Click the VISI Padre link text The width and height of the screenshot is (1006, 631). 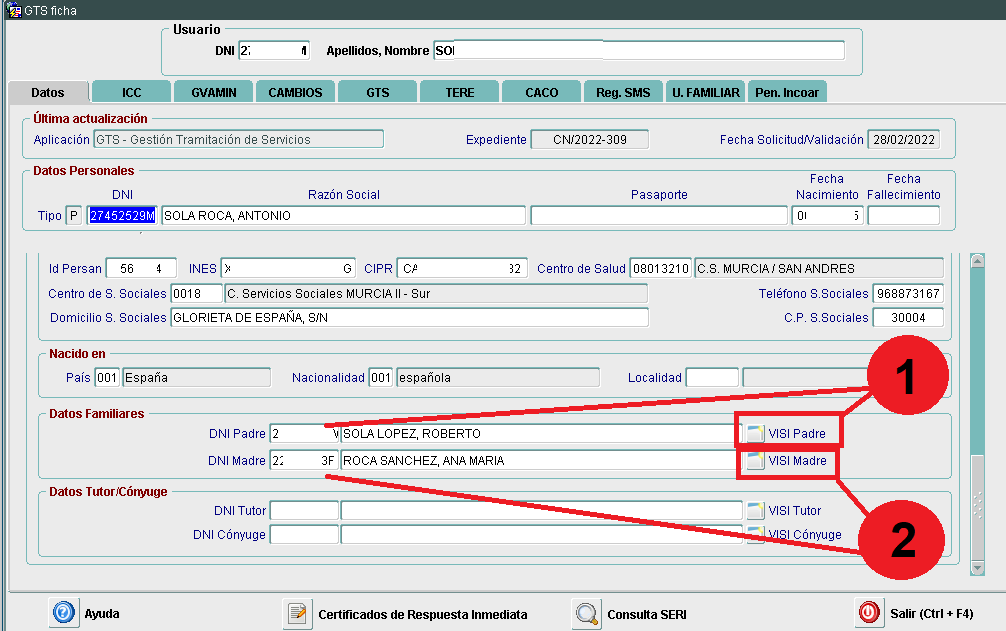(x=797, y=434)
